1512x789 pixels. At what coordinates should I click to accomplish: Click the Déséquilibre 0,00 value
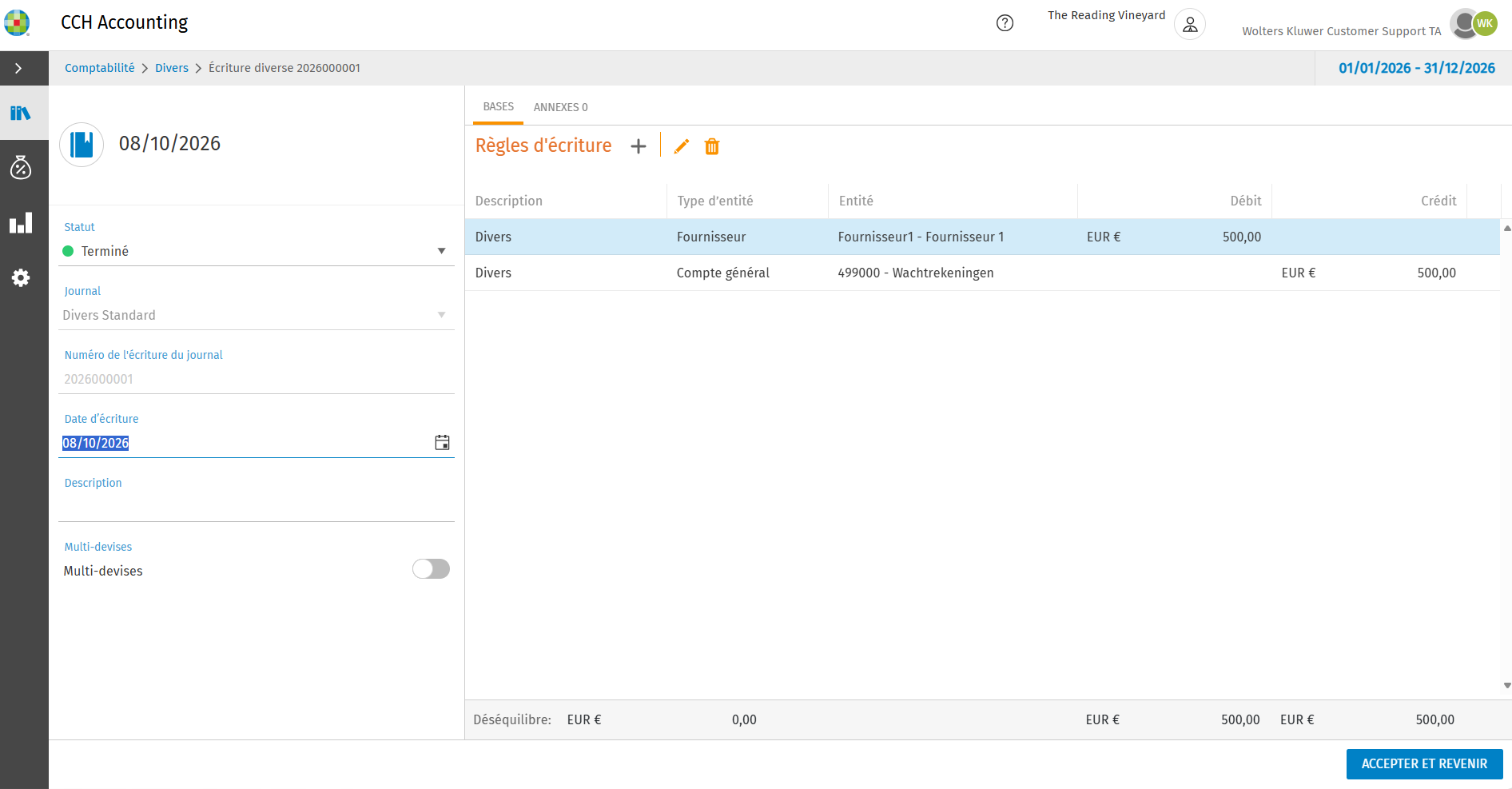(744, 719)
